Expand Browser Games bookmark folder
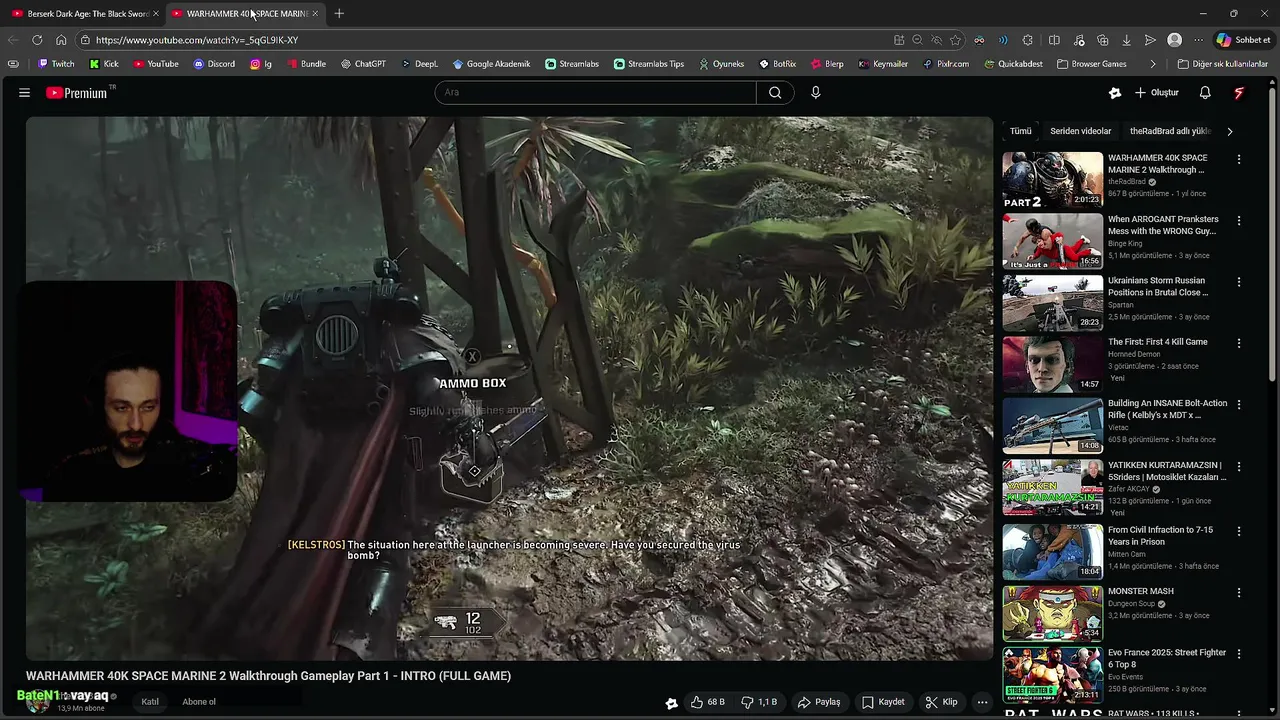This screenshot has height=720, width=1280. tap(1092, 64)
